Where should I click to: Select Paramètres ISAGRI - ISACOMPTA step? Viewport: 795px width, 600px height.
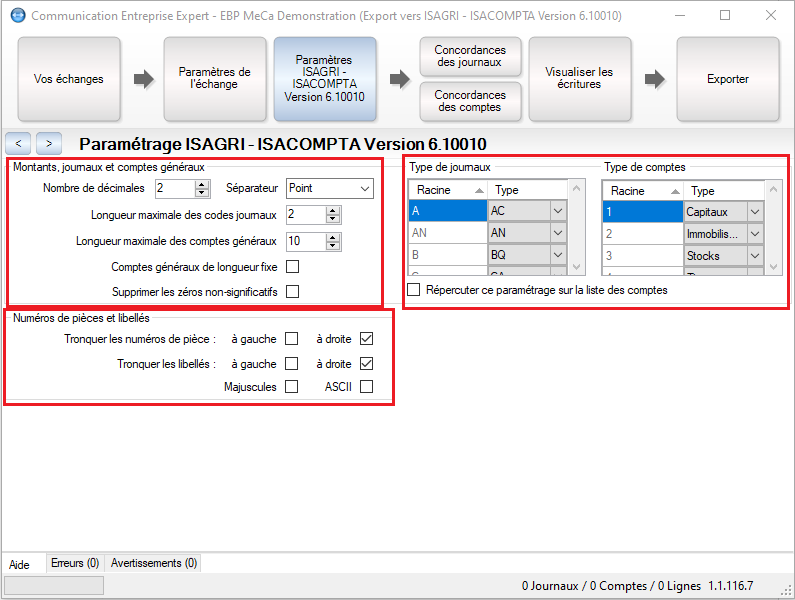[324, 79]
